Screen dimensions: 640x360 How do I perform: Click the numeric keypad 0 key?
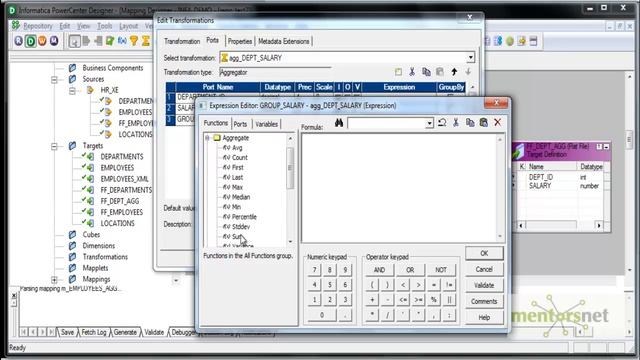click(x=322, y=315)
